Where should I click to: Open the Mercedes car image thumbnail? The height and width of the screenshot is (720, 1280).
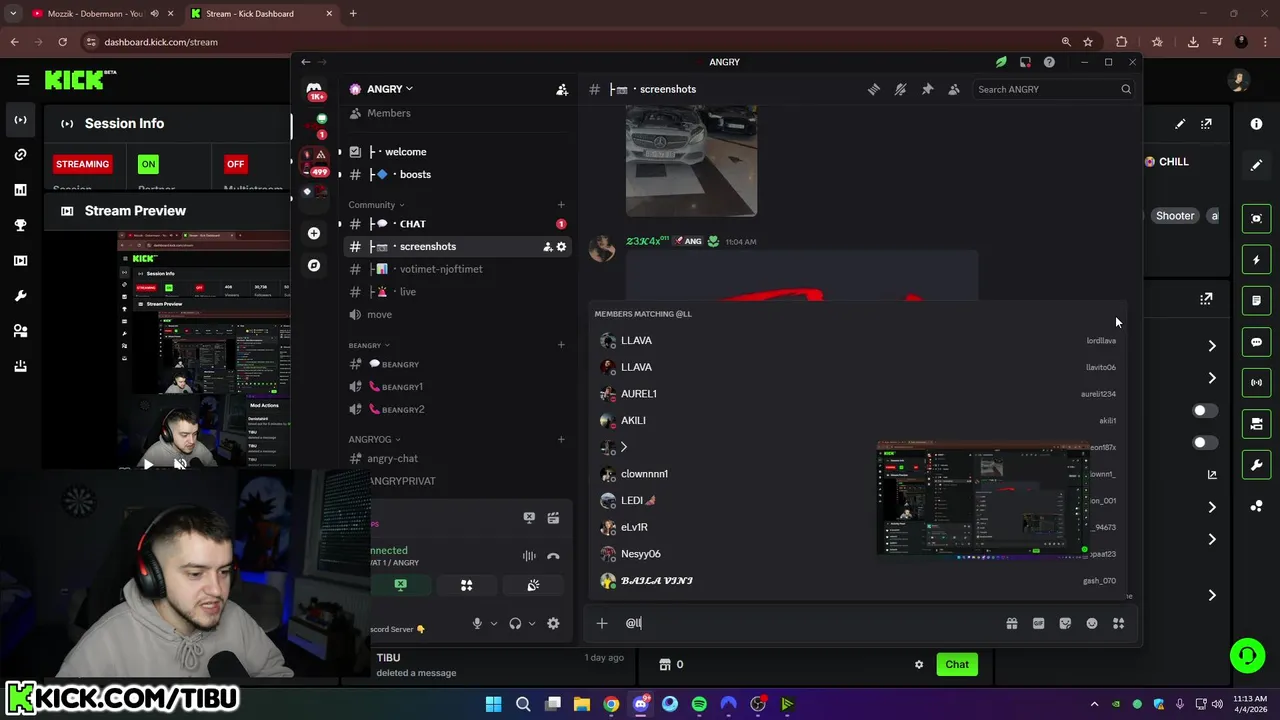(x=691, y=160)
